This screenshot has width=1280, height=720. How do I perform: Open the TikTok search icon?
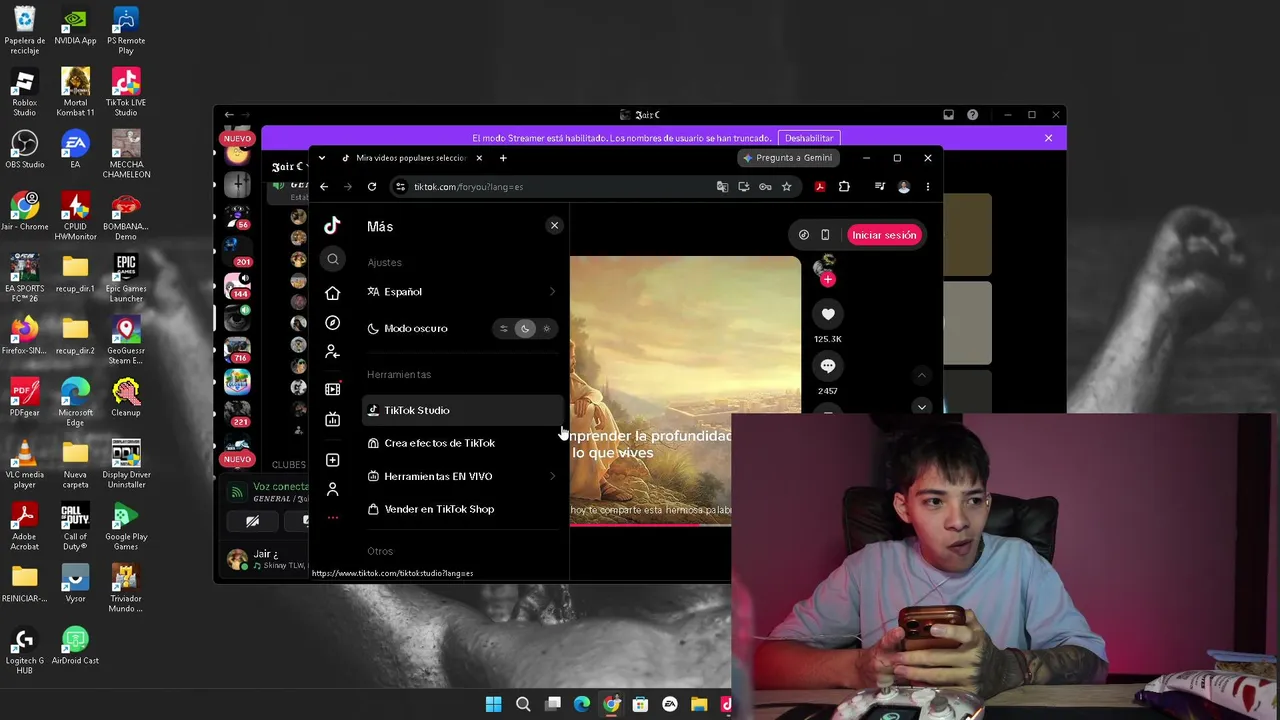pyautogui.click(x=333, y=260)
